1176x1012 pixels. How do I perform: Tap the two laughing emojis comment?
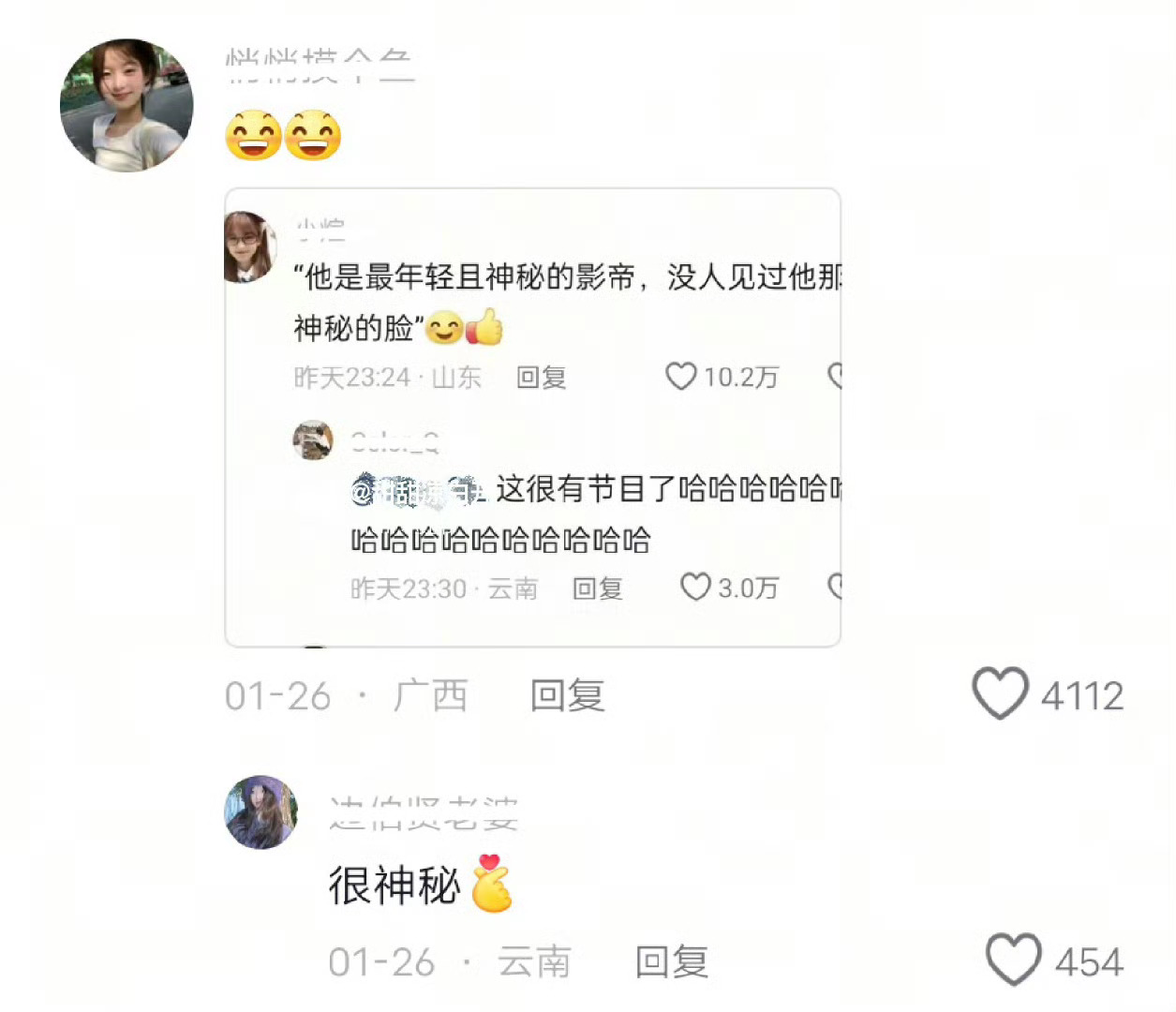pos(283,136)
